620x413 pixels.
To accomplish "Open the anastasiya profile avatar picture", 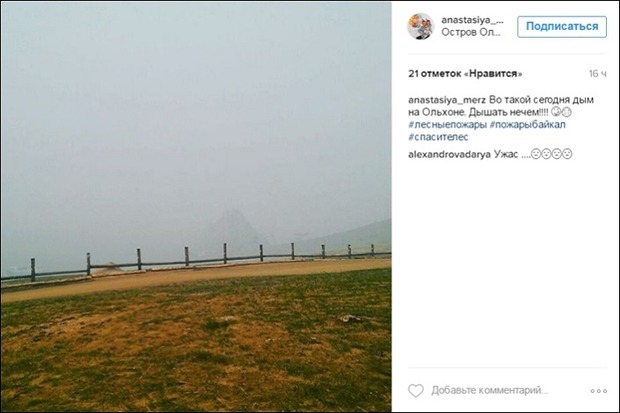I will [421, 26].
